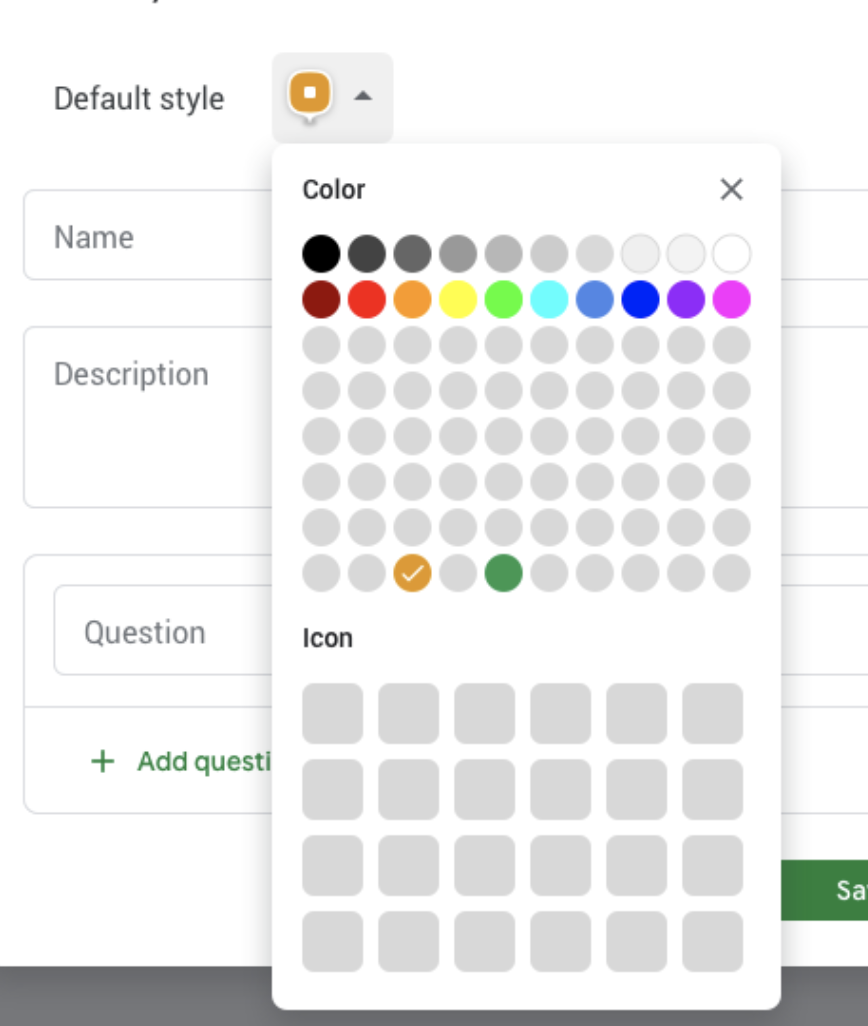Click the Add question link
The width and height of the screenshot is (868, 1026).
(x=181, y=761)
